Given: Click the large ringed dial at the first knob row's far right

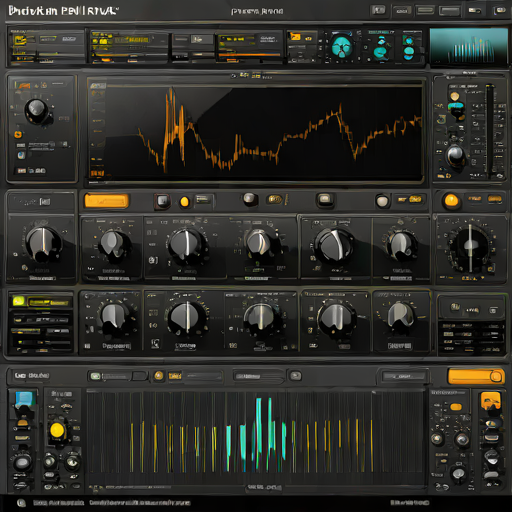Looking at the screenshot, I should coord(470,247).
